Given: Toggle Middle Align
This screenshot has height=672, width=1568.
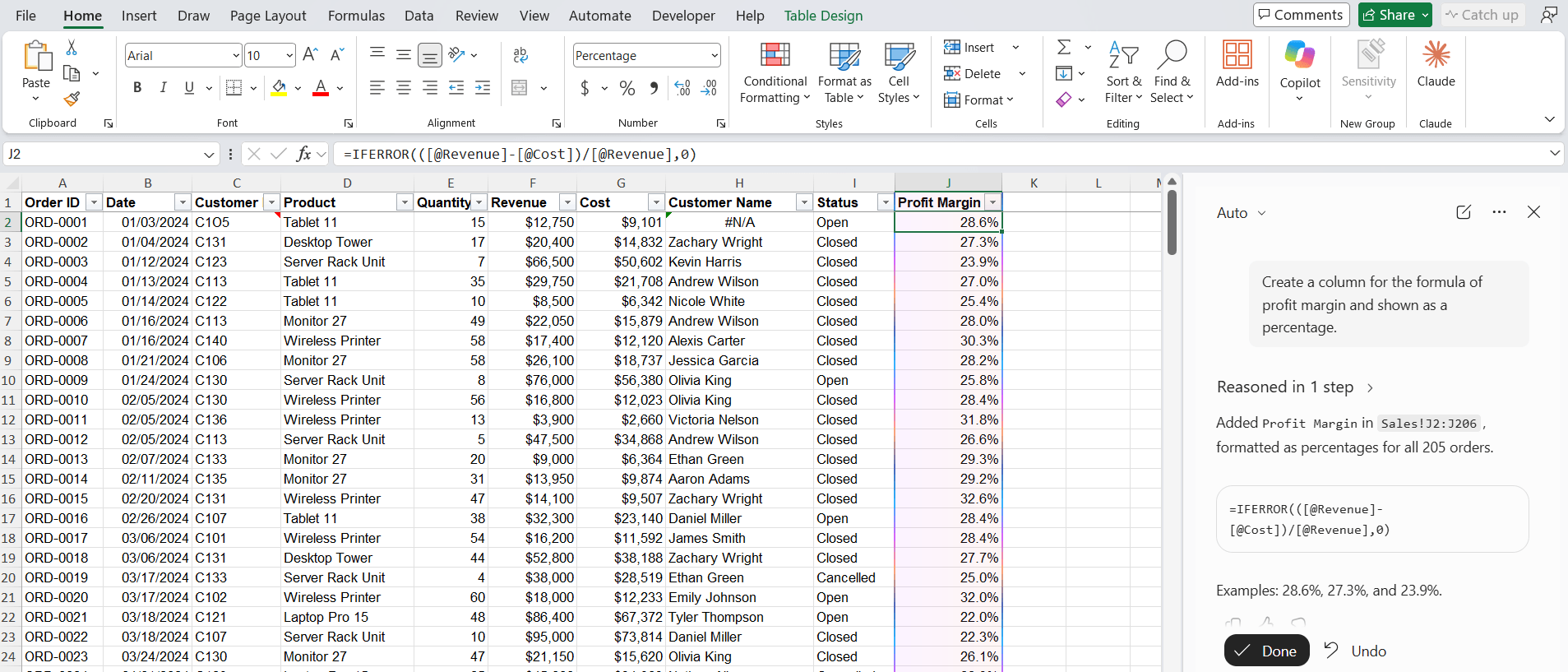Looking at the screenshot, I should 404,55.
